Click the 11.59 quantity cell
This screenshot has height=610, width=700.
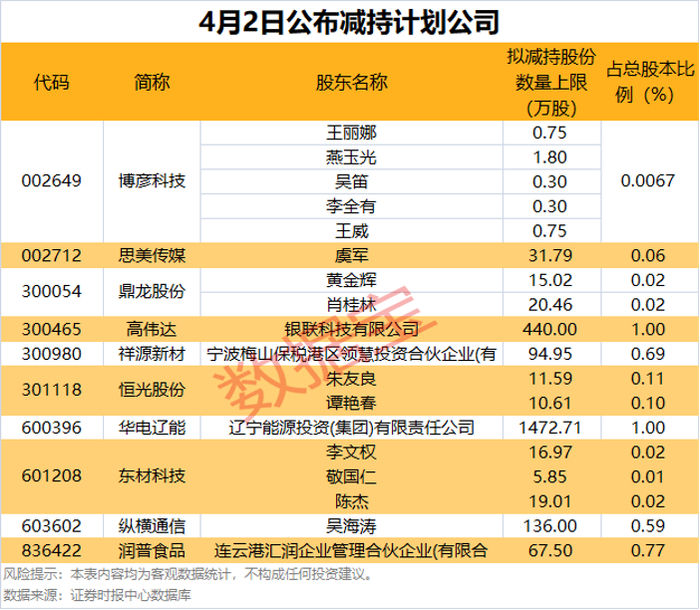tap(550, 379)
